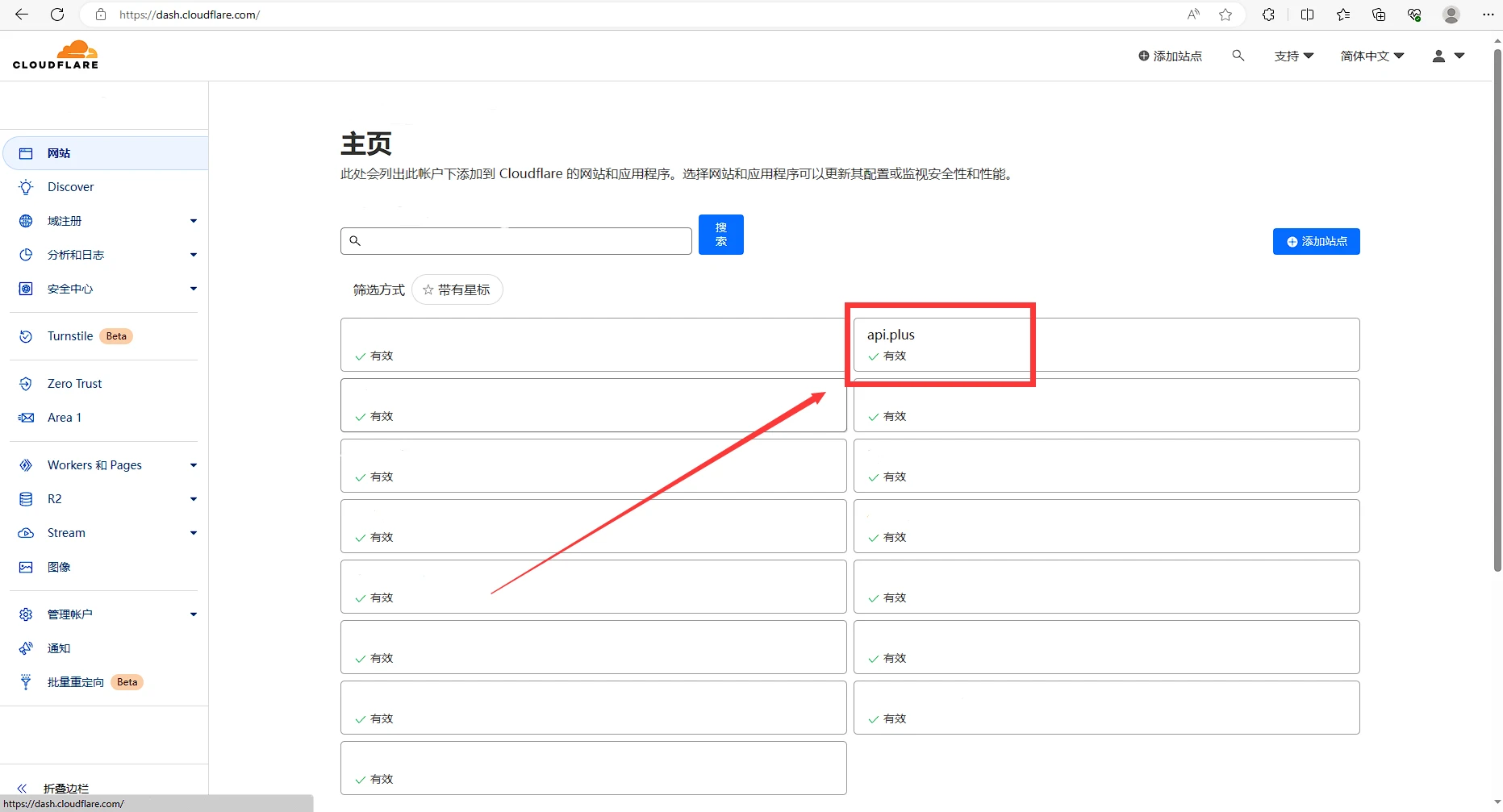The image size is (1503, 812).
Task: Click the Cloudflare logo
Action: pos(56,55)
